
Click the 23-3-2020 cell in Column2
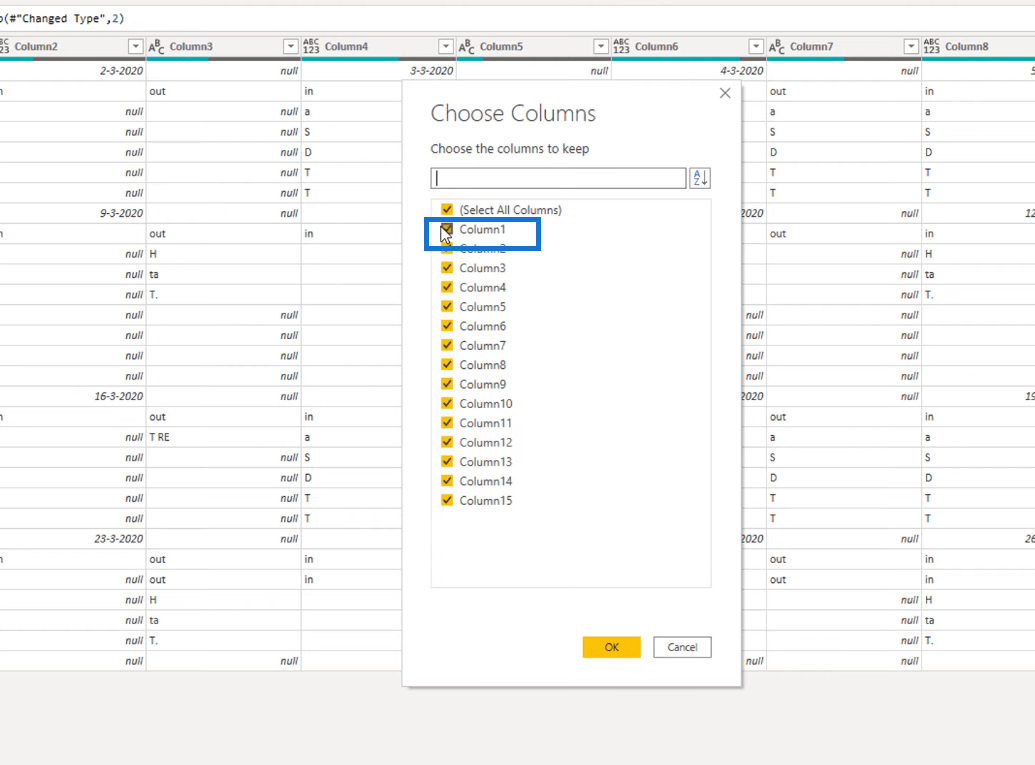click(73, 539)
